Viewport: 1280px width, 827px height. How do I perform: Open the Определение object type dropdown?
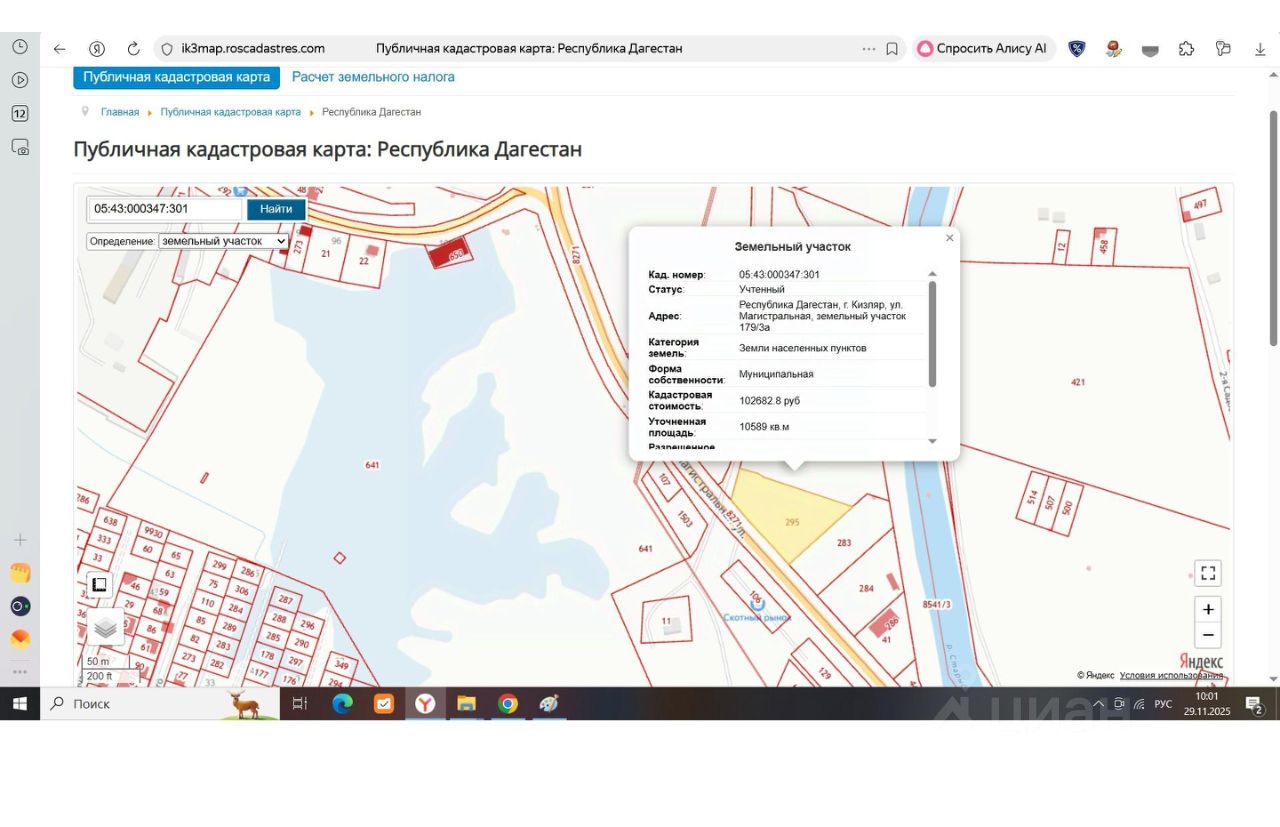(x=223, y=241)
